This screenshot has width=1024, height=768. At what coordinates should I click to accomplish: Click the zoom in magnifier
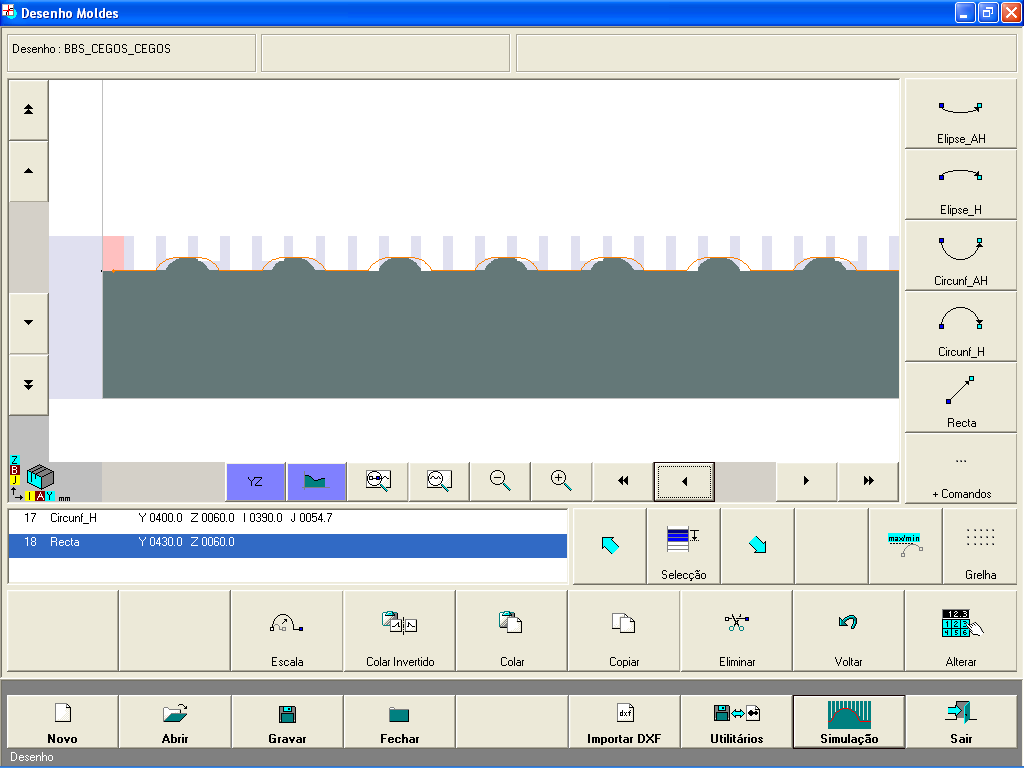pos(562,481)
